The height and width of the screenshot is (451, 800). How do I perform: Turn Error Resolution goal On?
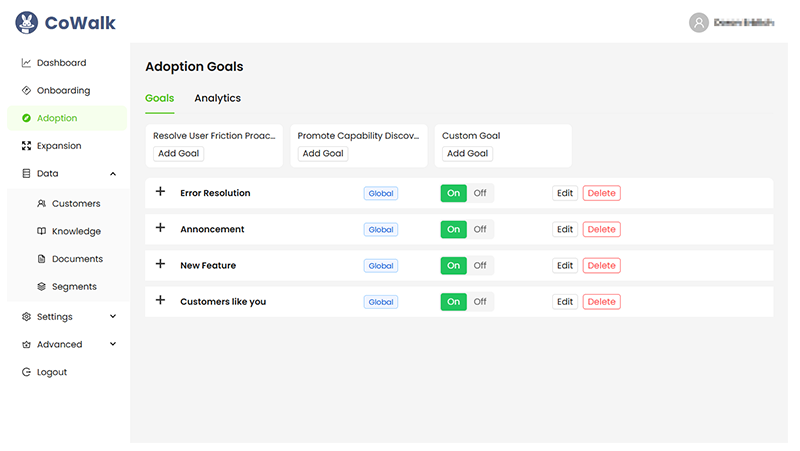click(454, 193)
